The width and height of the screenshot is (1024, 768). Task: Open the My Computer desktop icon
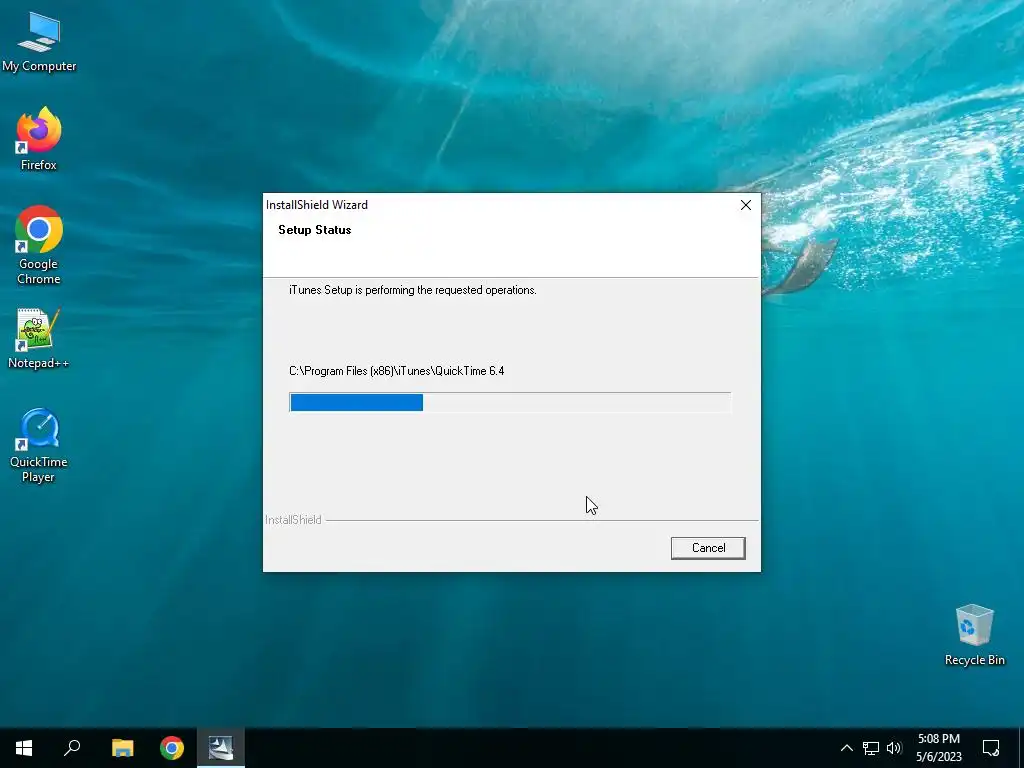[x=39, y=42]
